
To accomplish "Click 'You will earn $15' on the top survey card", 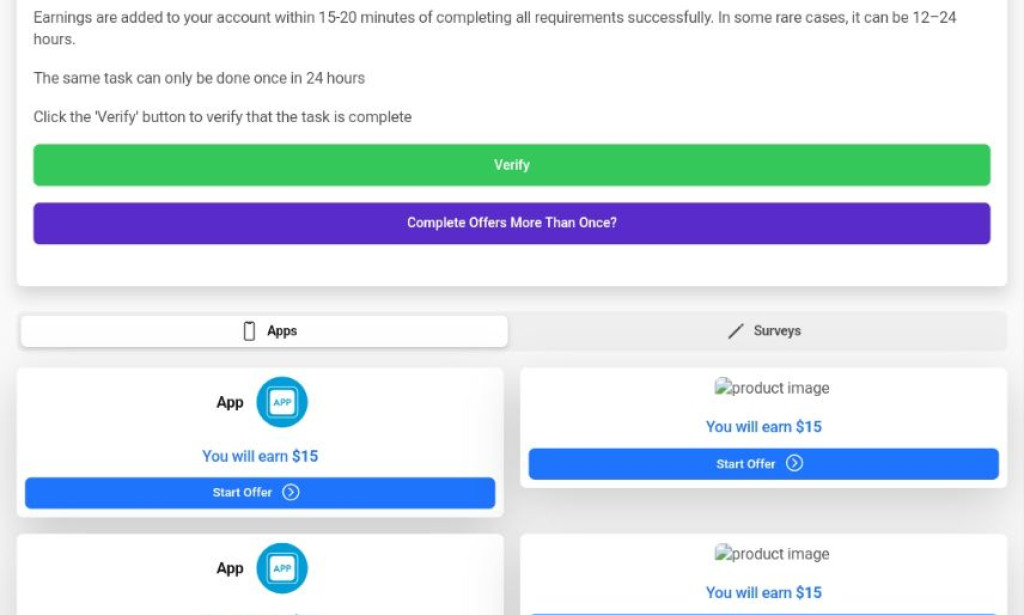I will pyautogui.click(x=763, y=426).
